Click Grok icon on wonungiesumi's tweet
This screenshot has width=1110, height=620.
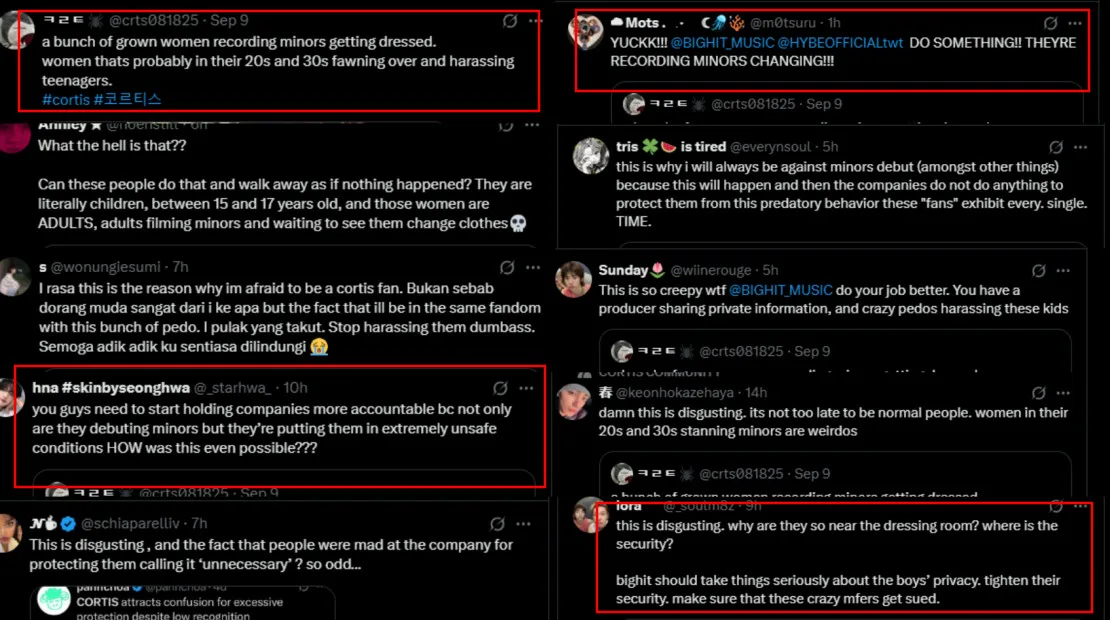point(509,267)
